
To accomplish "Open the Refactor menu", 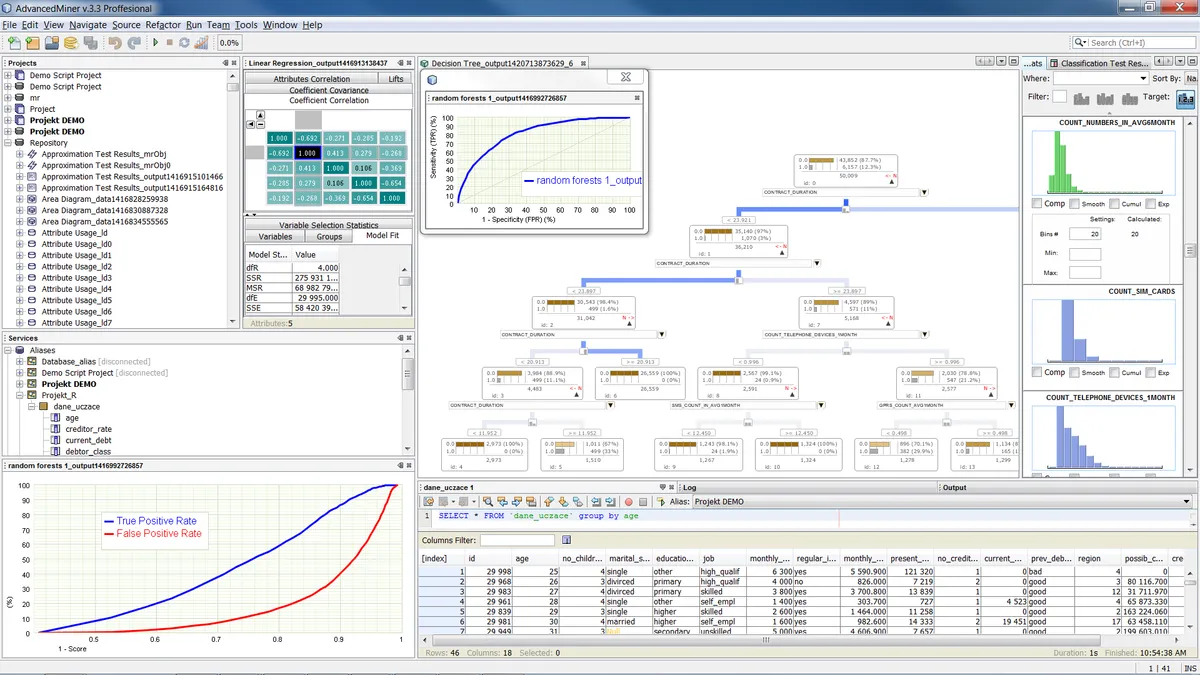I will coord(163,24).
